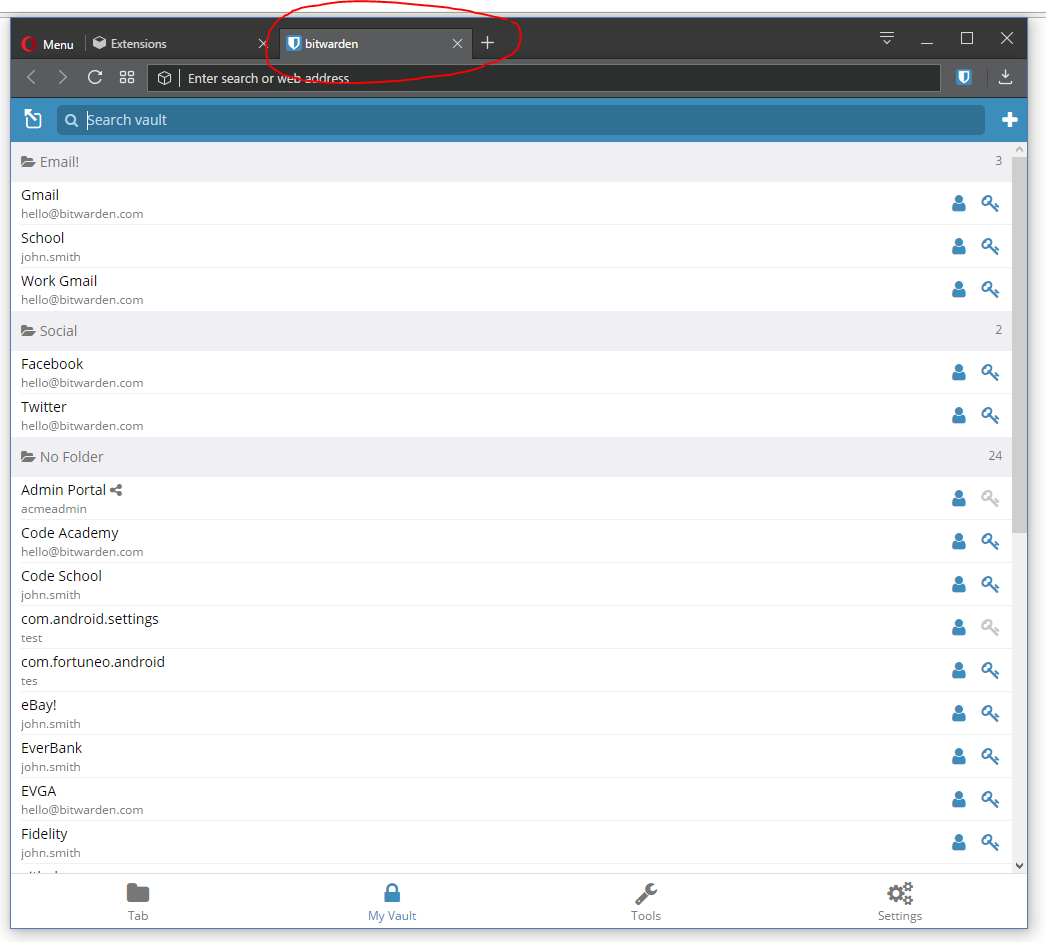
Task: Collapse the Email! folder
Action: point(511,162)
